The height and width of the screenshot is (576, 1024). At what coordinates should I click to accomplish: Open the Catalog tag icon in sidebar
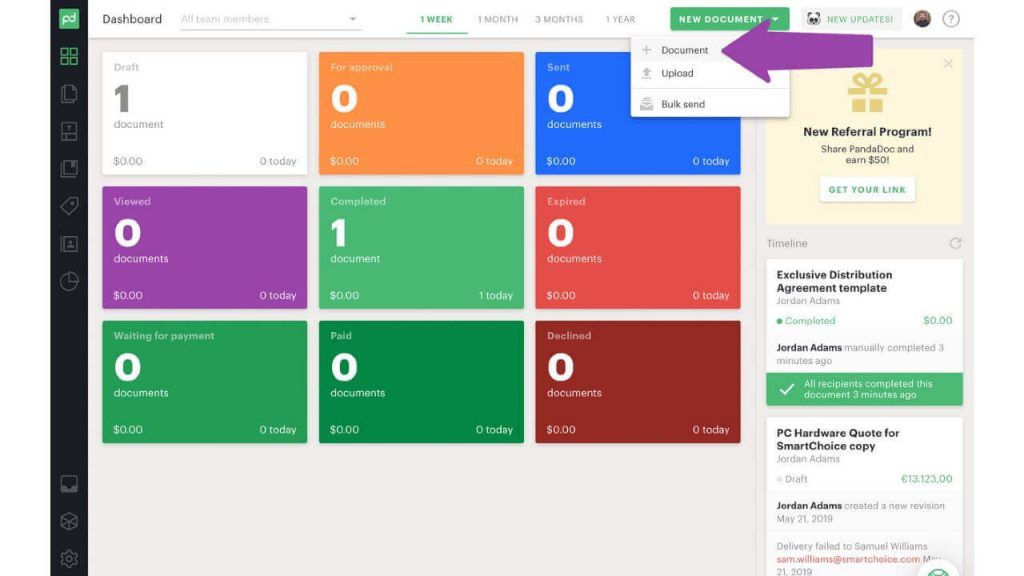click(x=69, y=206)
